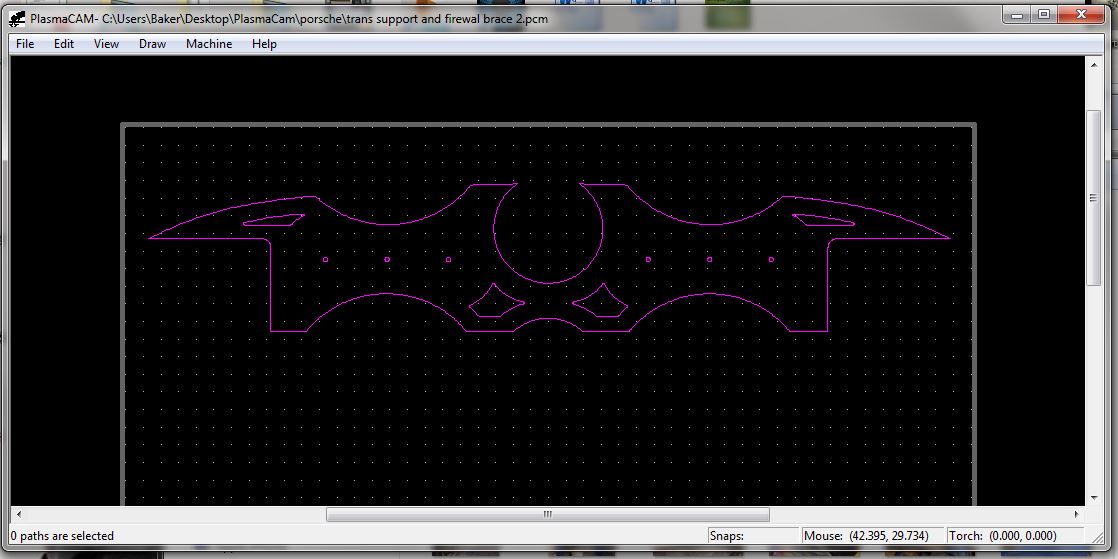Image resolution: width=1118 pixels, height=559 pixels.
Task: Click the Snaps status bar field
Action: [x=753, y=536]
